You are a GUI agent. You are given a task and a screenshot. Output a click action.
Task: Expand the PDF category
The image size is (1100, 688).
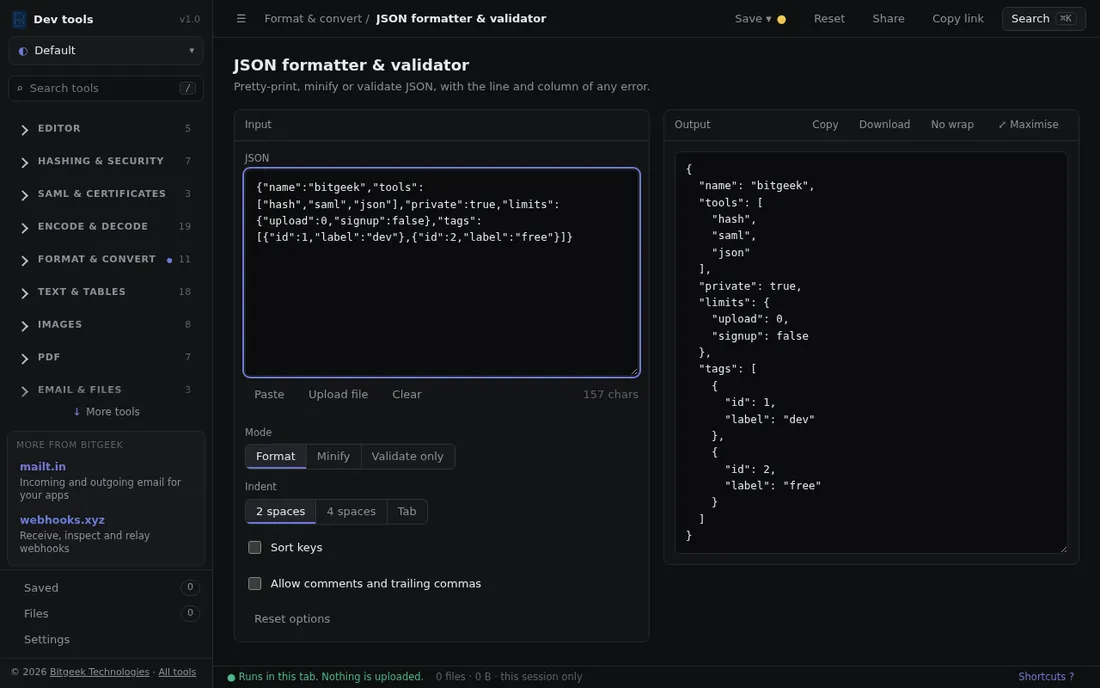pyautogui.click(x=106, y=357)
